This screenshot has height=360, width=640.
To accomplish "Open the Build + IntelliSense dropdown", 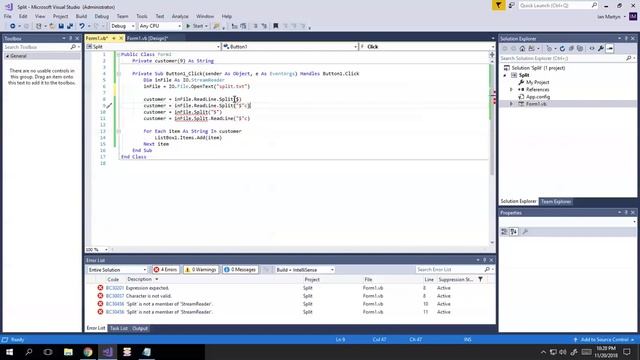I will tap(304, 270).
